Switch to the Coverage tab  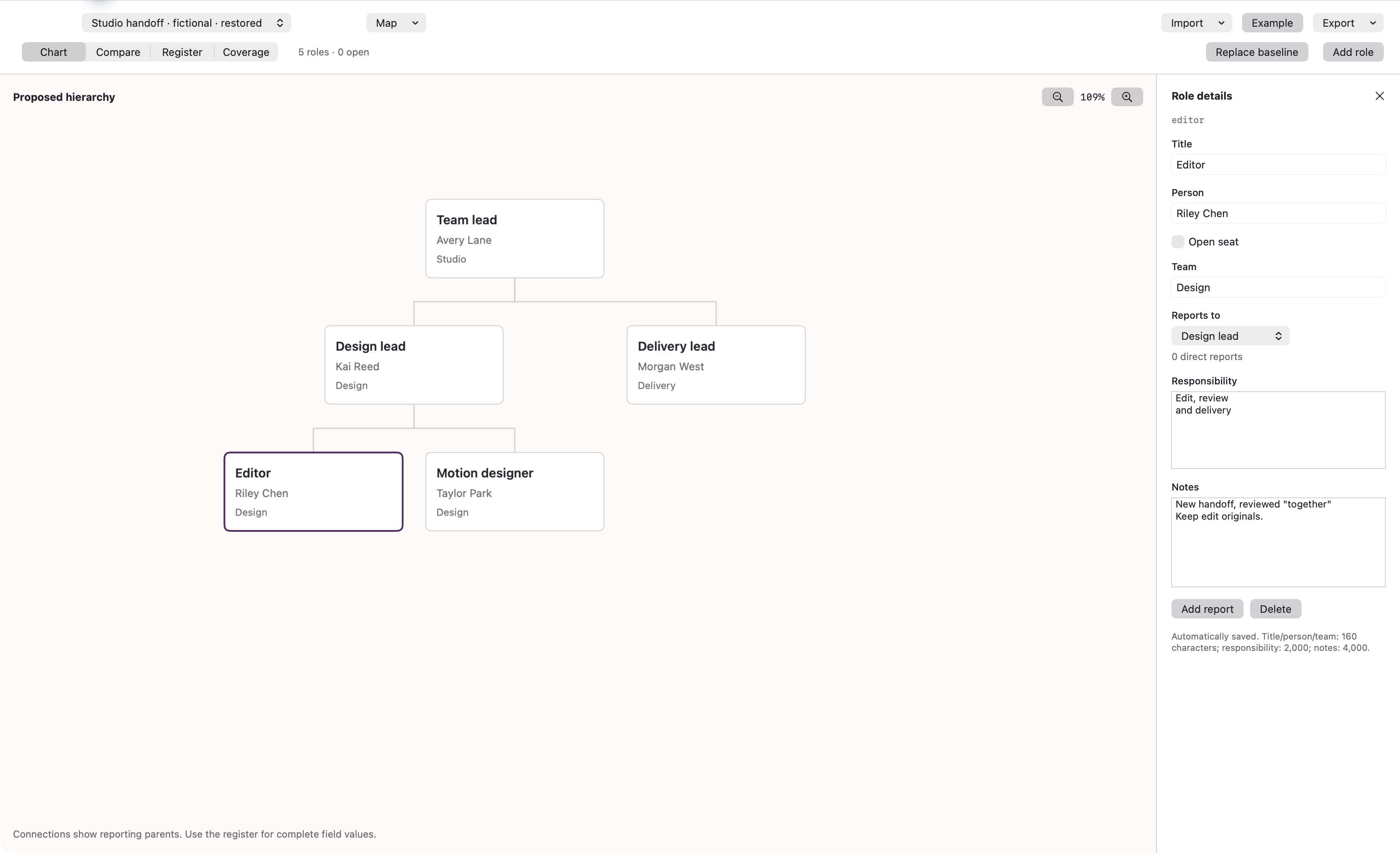246,52
